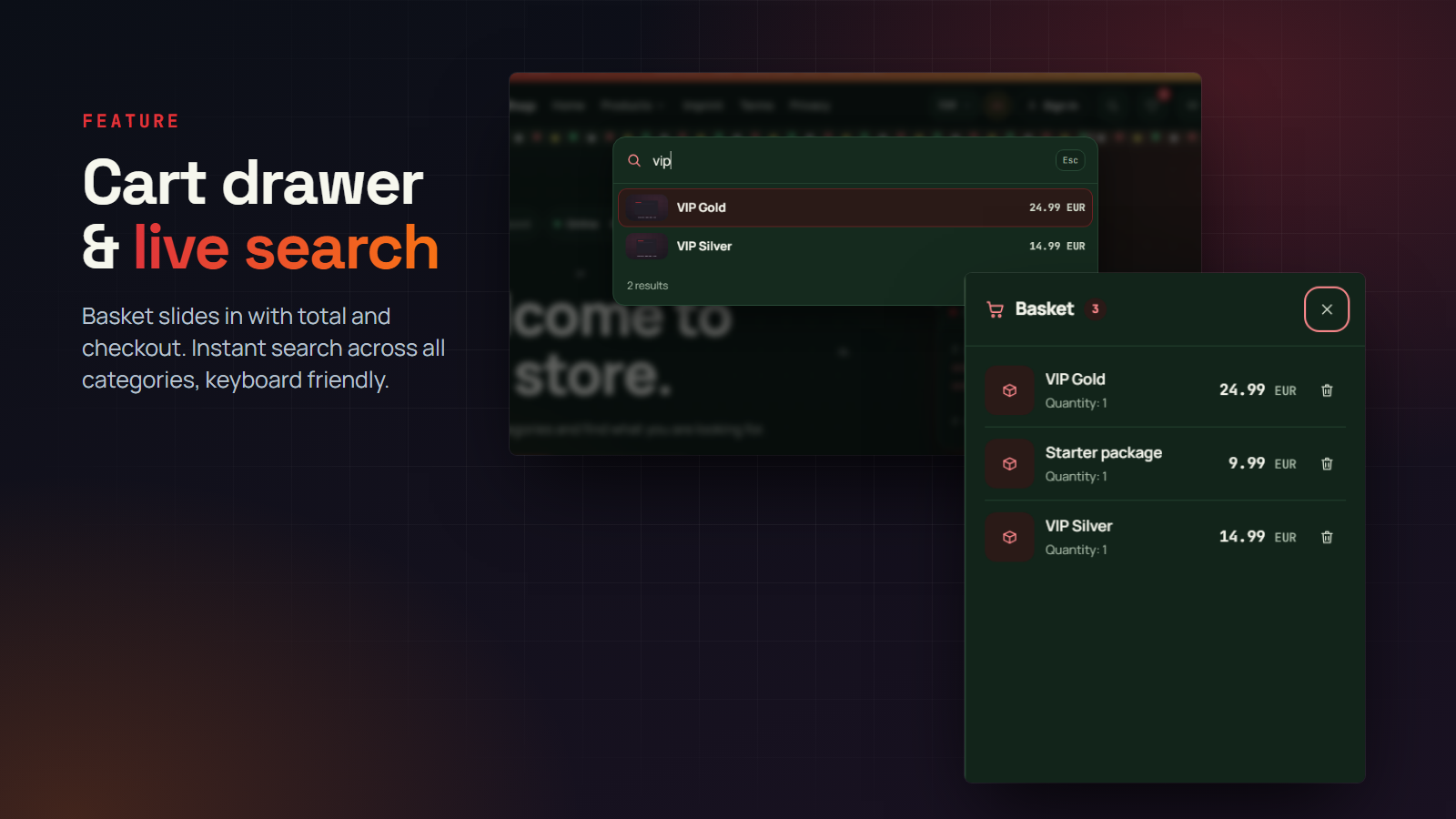Select VIP Silver search result

click(855, 247)
